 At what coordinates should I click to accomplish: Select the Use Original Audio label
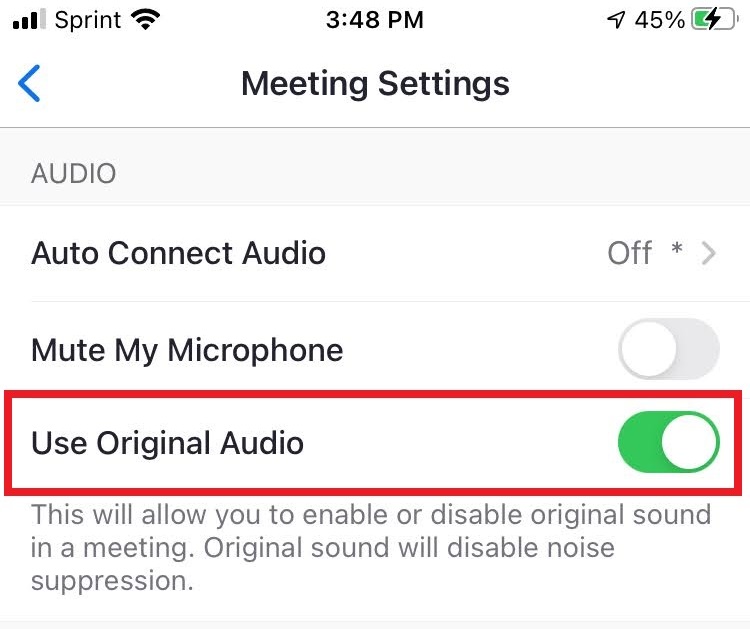[x=167, y=443]
